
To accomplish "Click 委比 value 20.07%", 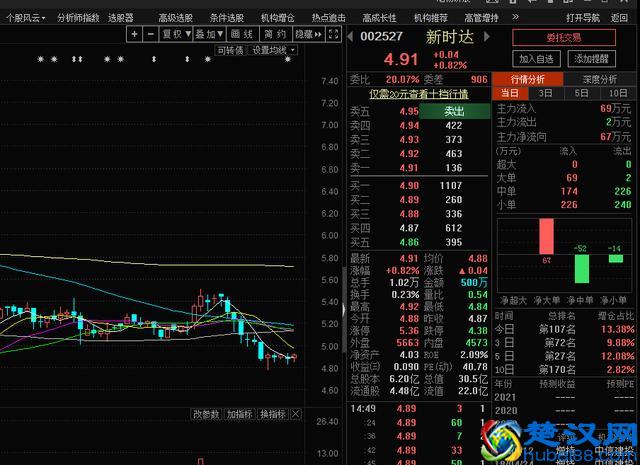I will [x=402, y=79].
